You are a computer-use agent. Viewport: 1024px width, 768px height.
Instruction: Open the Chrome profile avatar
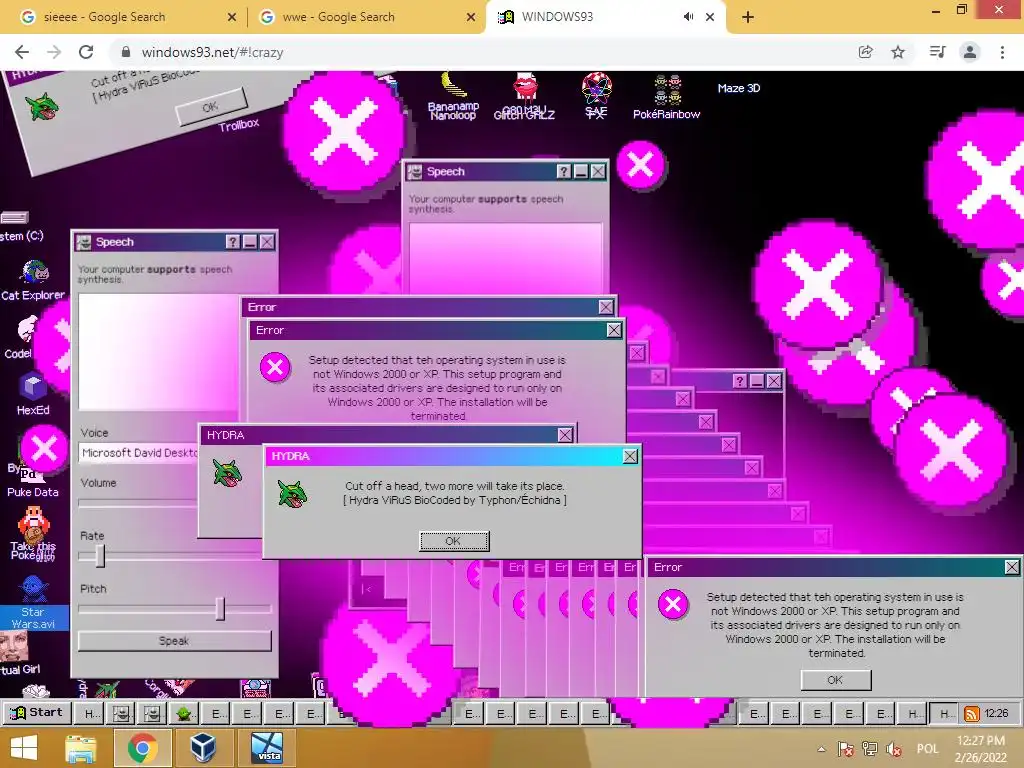(x=970, y=52)
